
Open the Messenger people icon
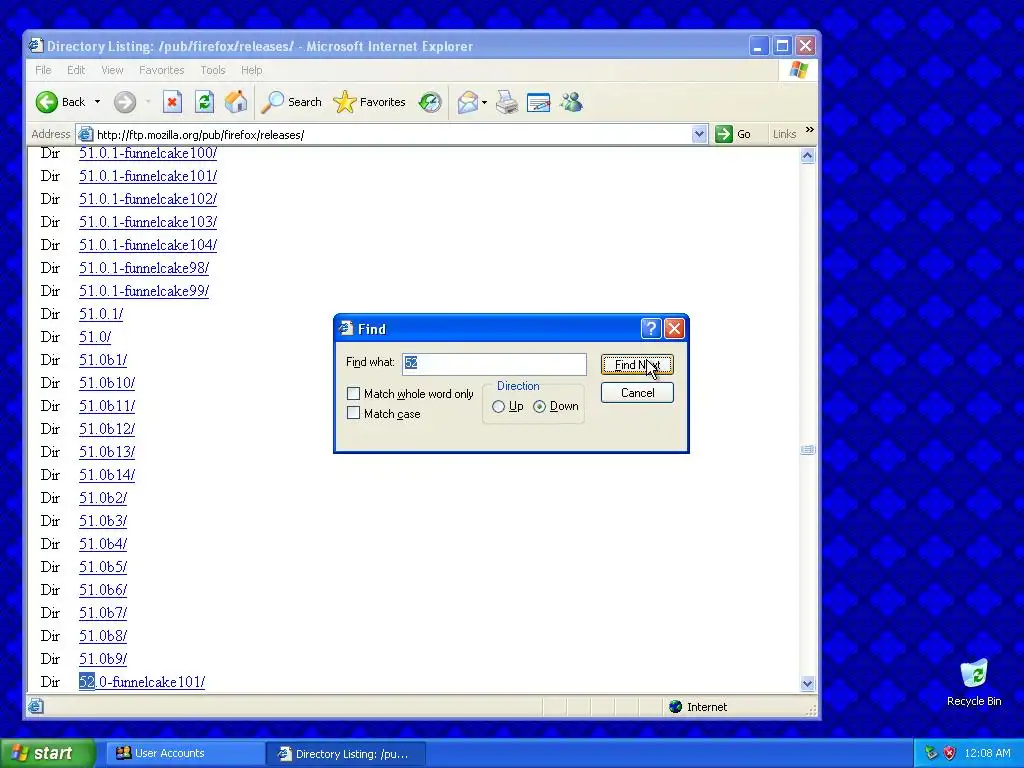point(571,102)
